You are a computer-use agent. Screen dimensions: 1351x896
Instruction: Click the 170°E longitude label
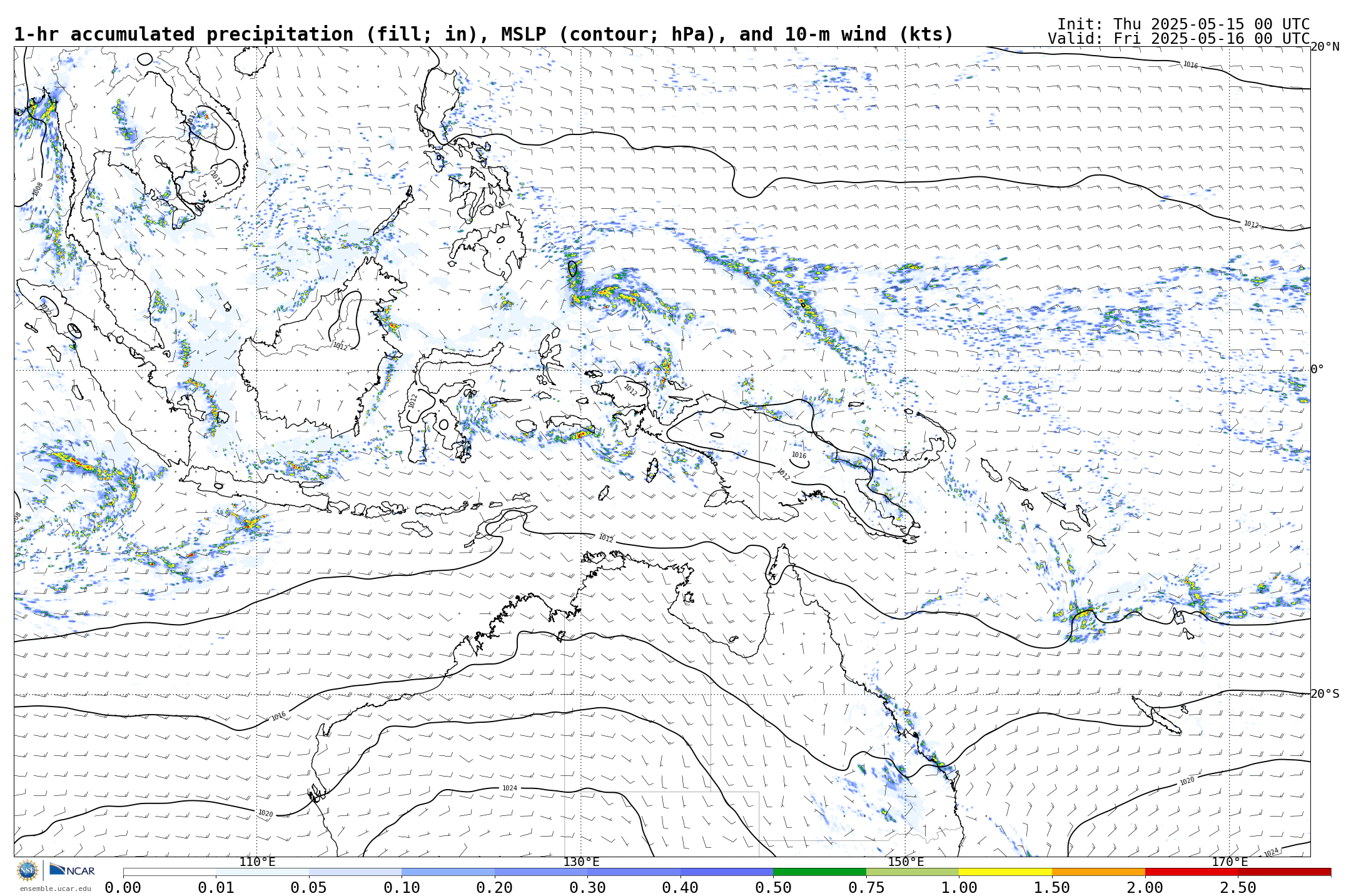coord(1230,862)
